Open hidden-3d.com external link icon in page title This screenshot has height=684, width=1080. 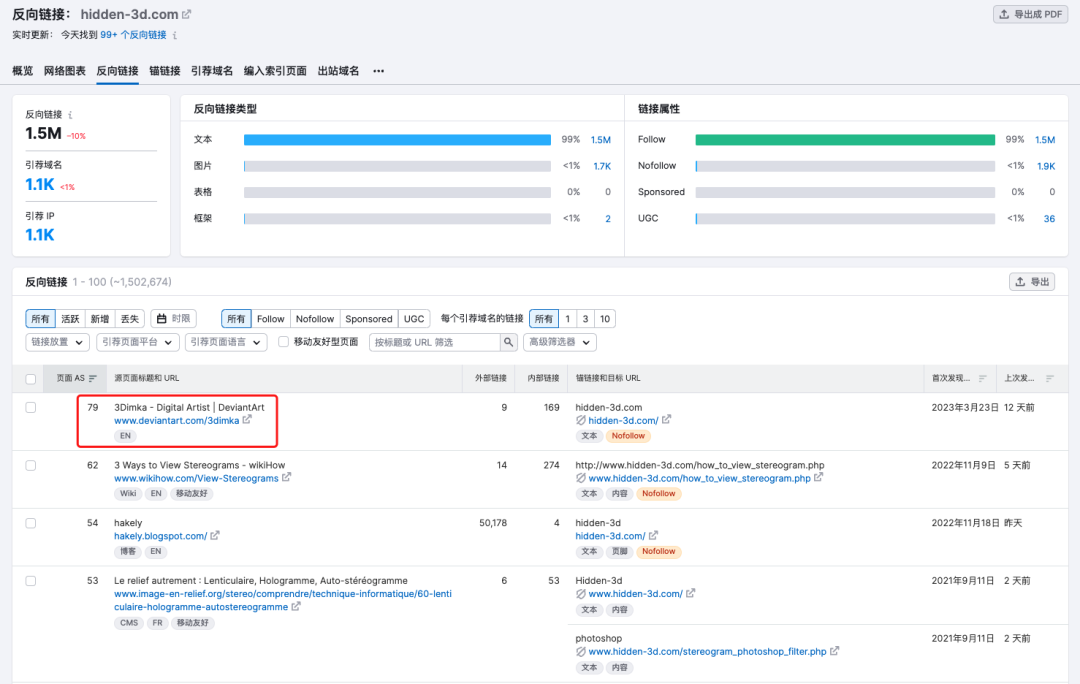(187, 14)
